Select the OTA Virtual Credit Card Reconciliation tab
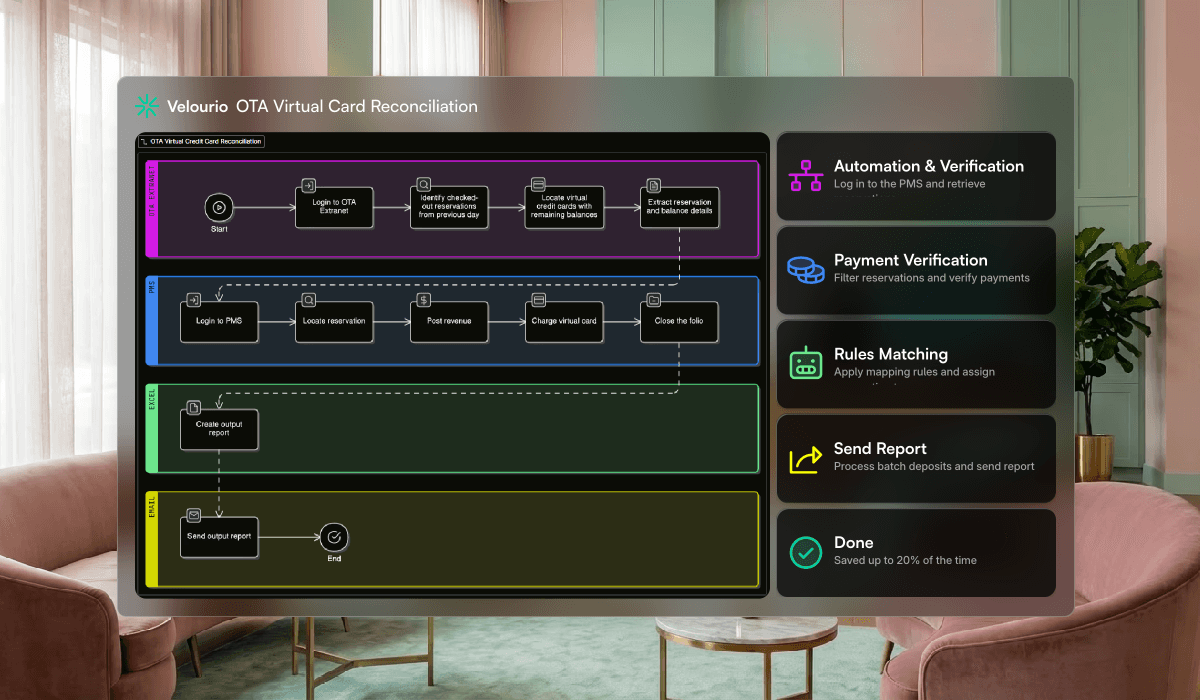This screenshot has height=700, width=1200. tap(201, 142)
